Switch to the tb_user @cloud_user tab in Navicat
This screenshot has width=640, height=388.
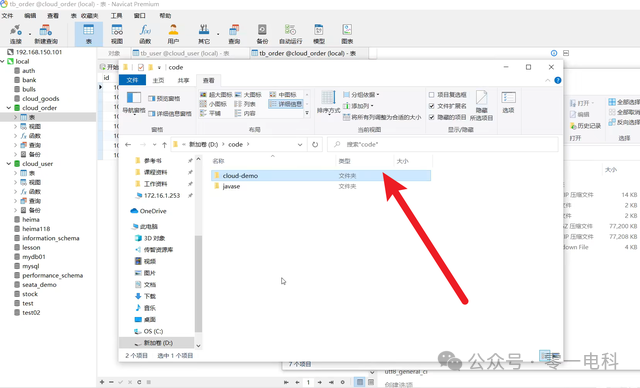click(x=185, y=53)
